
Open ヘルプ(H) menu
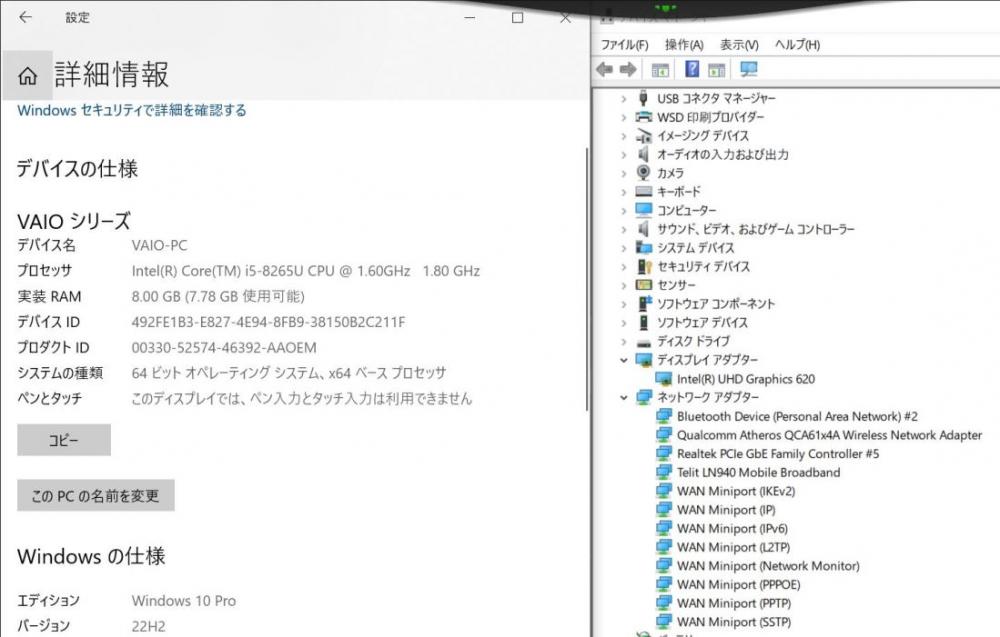tap(797, 45)
